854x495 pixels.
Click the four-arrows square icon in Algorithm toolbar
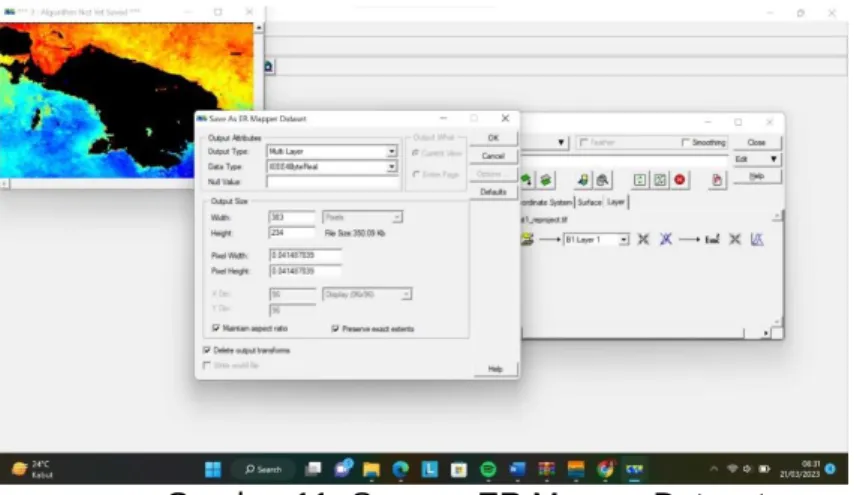tap(660, 180)
